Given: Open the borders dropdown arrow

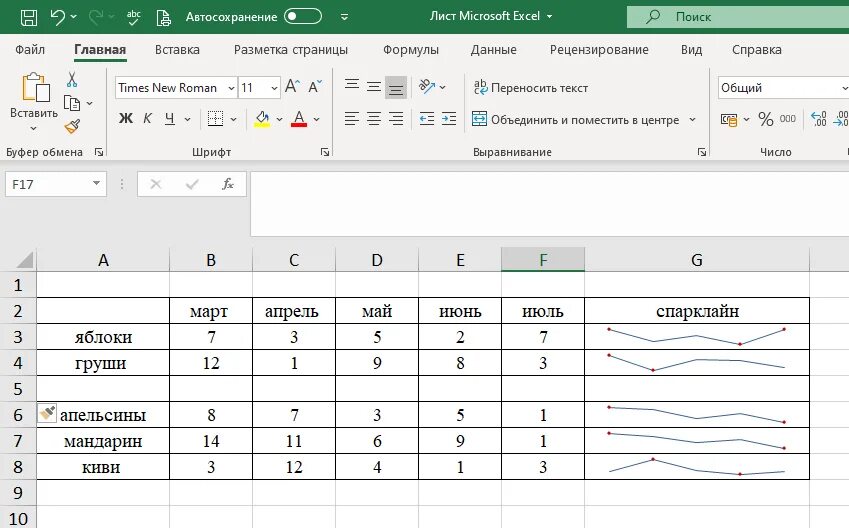Looking at the screenshot, I should click(x=233, y=119).
